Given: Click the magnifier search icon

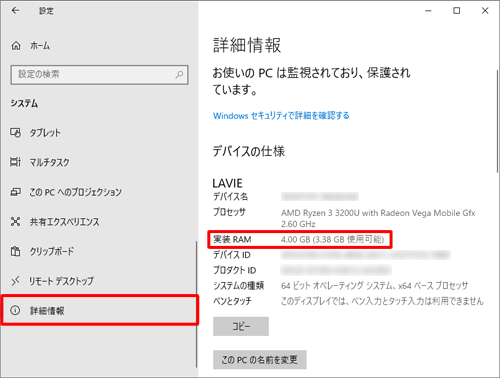Looking at the screenshot, I should [179, 74].
